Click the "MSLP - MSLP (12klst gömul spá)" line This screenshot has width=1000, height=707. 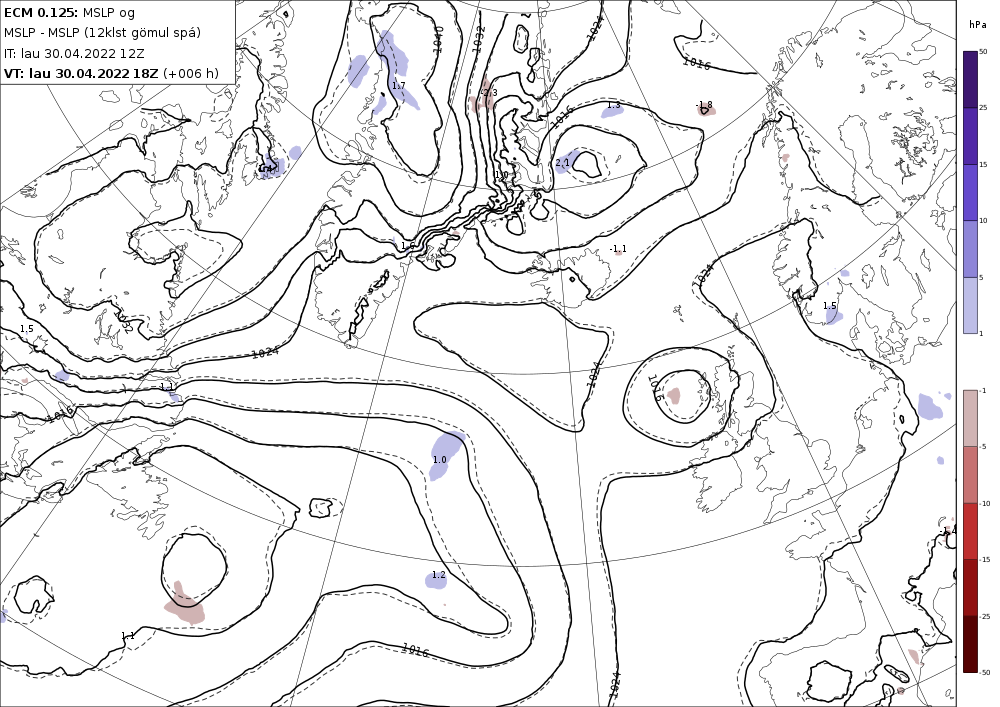(x=102, y=33)
